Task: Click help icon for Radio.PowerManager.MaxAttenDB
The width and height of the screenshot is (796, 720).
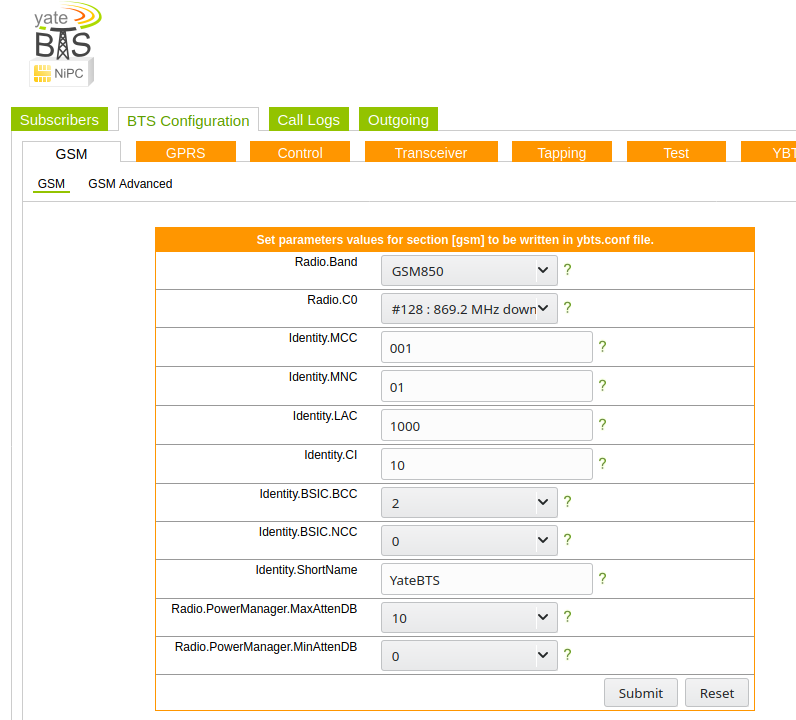Action: [x=567, y=617]
